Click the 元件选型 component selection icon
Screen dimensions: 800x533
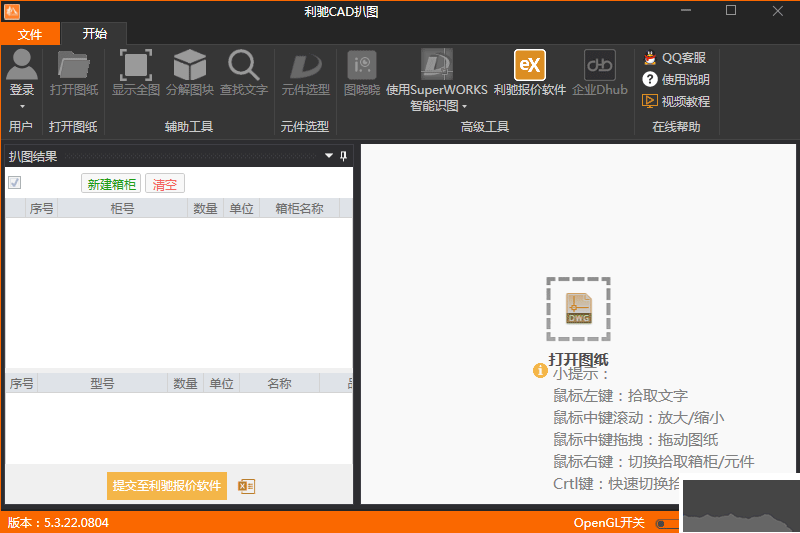point(306,65)
